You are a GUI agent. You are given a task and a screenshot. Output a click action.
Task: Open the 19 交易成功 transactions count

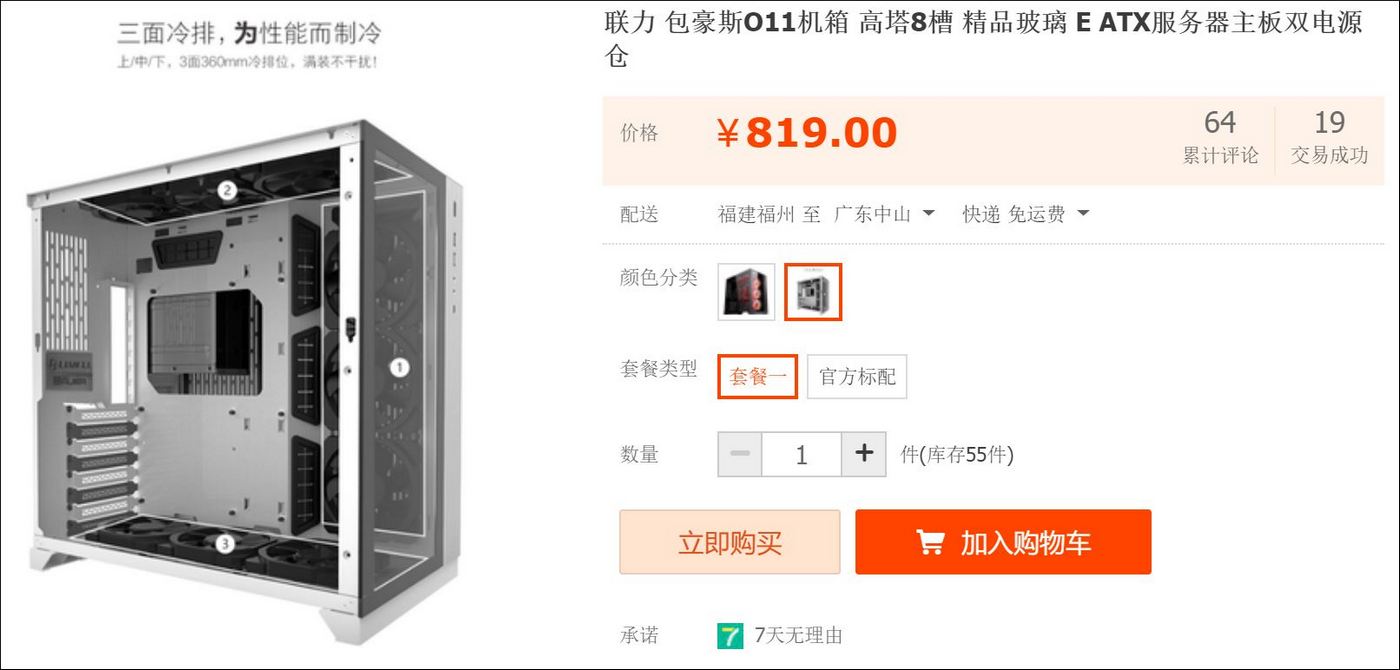coord(1329,138)
